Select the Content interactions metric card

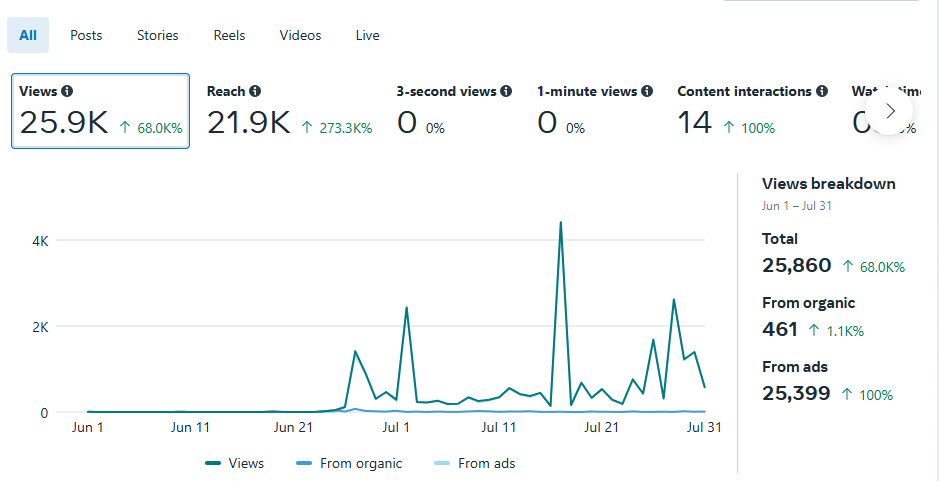click(x=750, y=111)
